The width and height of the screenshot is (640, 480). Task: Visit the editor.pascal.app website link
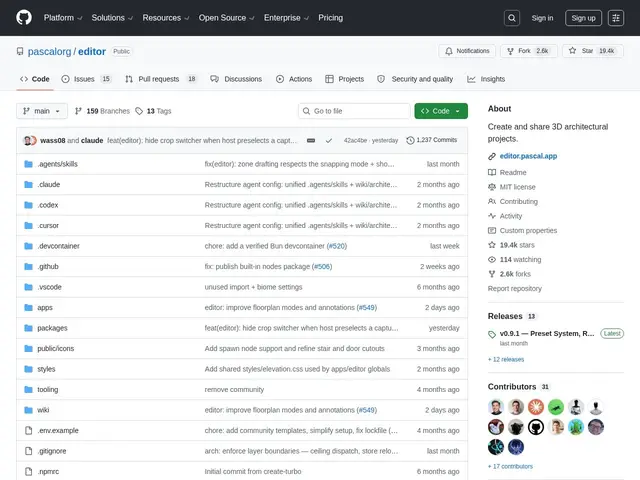[x=528, y=156]
